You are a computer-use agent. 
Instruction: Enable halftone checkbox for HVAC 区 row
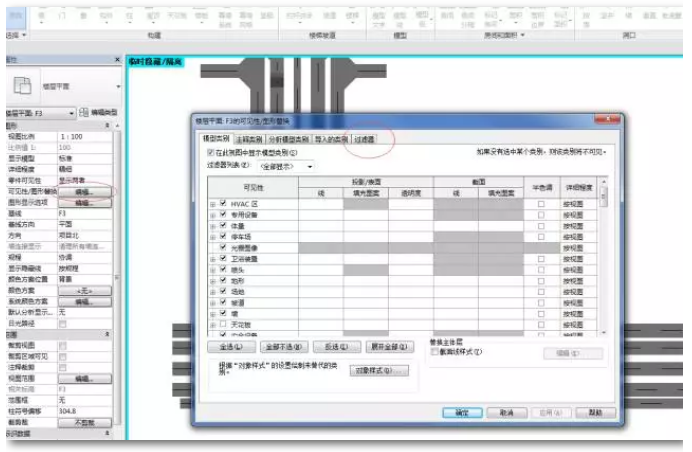(x=541, y=204)
